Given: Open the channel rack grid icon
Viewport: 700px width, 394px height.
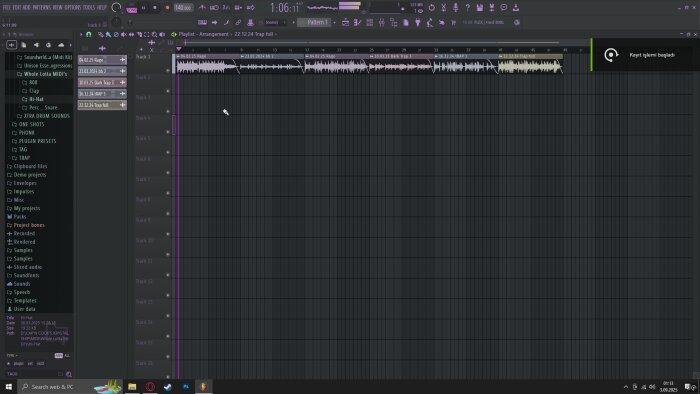Looking at the screenshot, I should coord(370,22).
